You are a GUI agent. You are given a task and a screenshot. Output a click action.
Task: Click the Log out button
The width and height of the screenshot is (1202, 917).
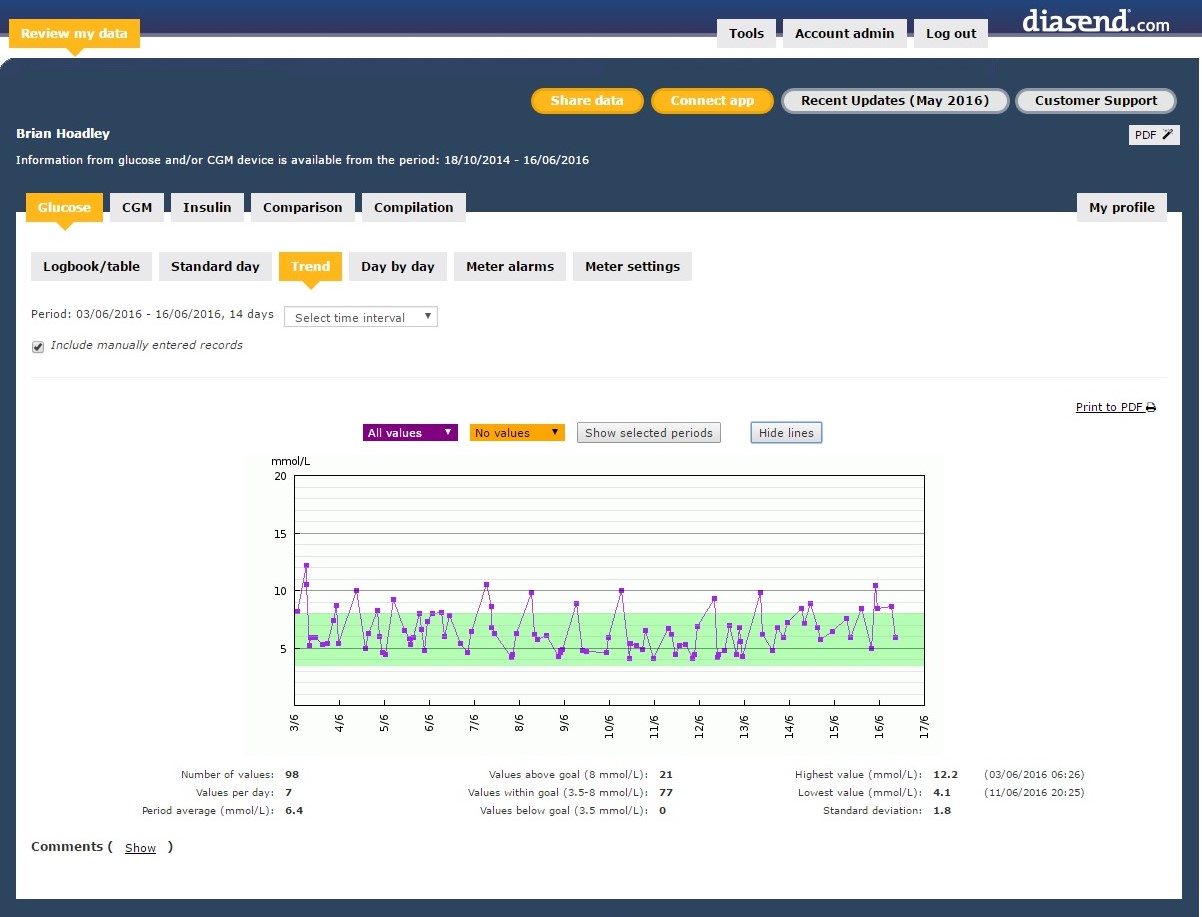[950, 33]
